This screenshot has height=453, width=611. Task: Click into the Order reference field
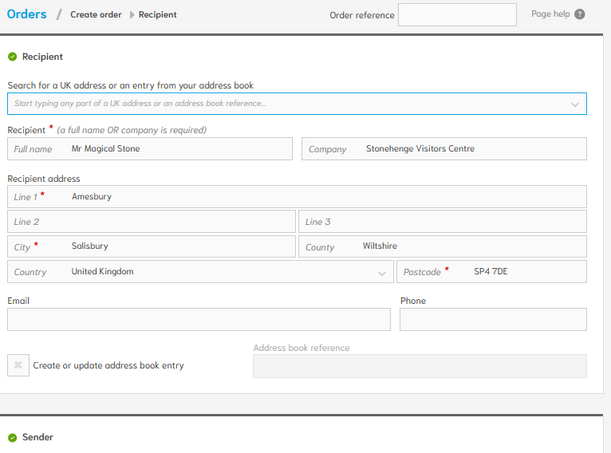pos(457,15)
